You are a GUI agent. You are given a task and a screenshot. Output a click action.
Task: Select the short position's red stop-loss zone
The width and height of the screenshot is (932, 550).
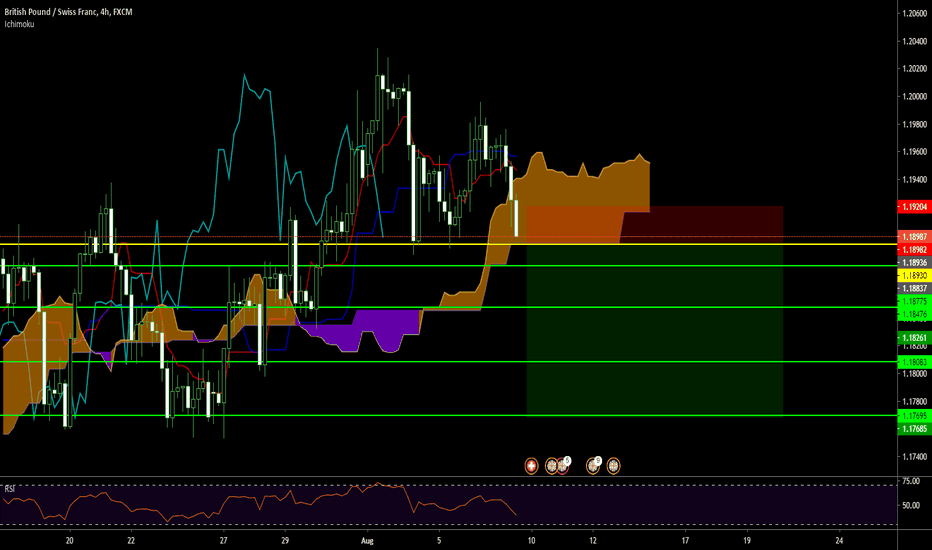tap(654, 225)
